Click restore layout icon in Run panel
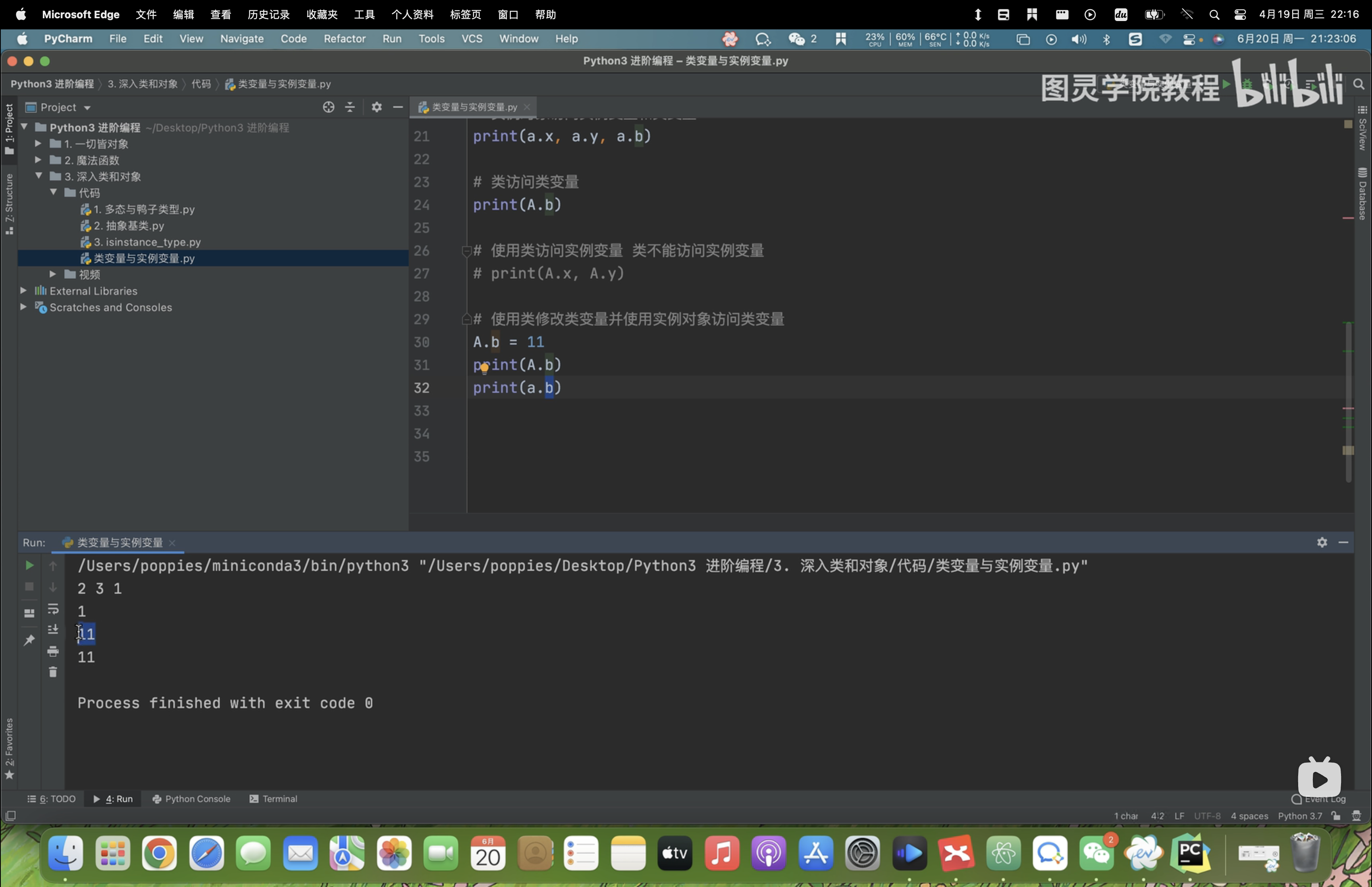The height and width of the screenshot is (887, 1372). (29, 613)
